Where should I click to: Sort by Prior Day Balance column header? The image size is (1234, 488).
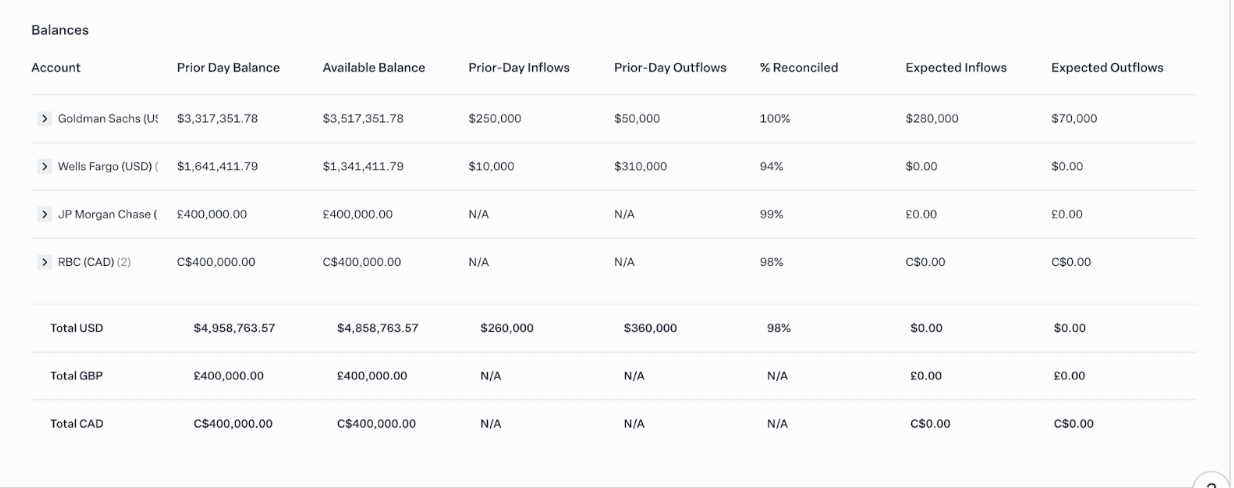[x=228, y=68]
